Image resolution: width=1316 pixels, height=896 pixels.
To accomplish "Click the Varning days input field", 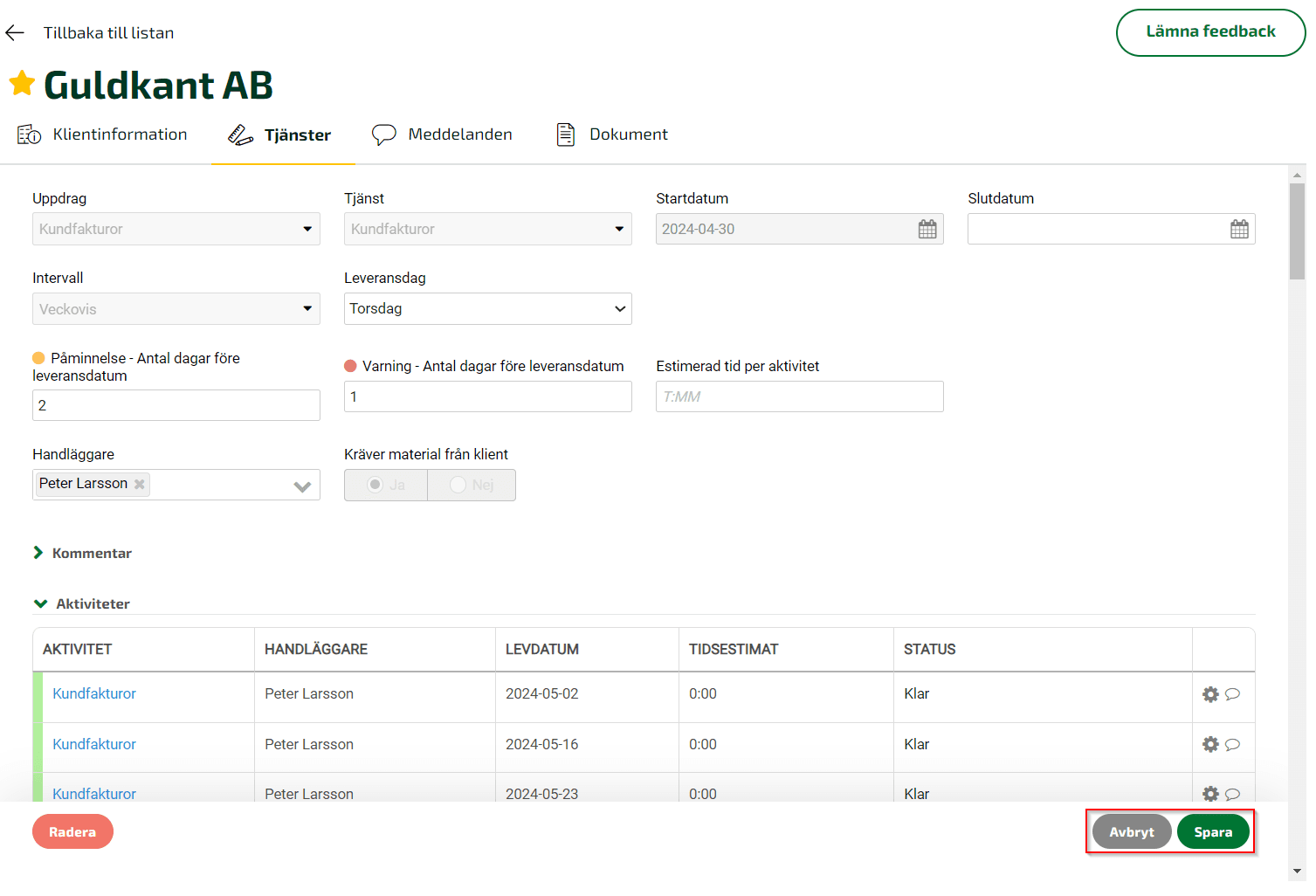I will coord(488,396).
